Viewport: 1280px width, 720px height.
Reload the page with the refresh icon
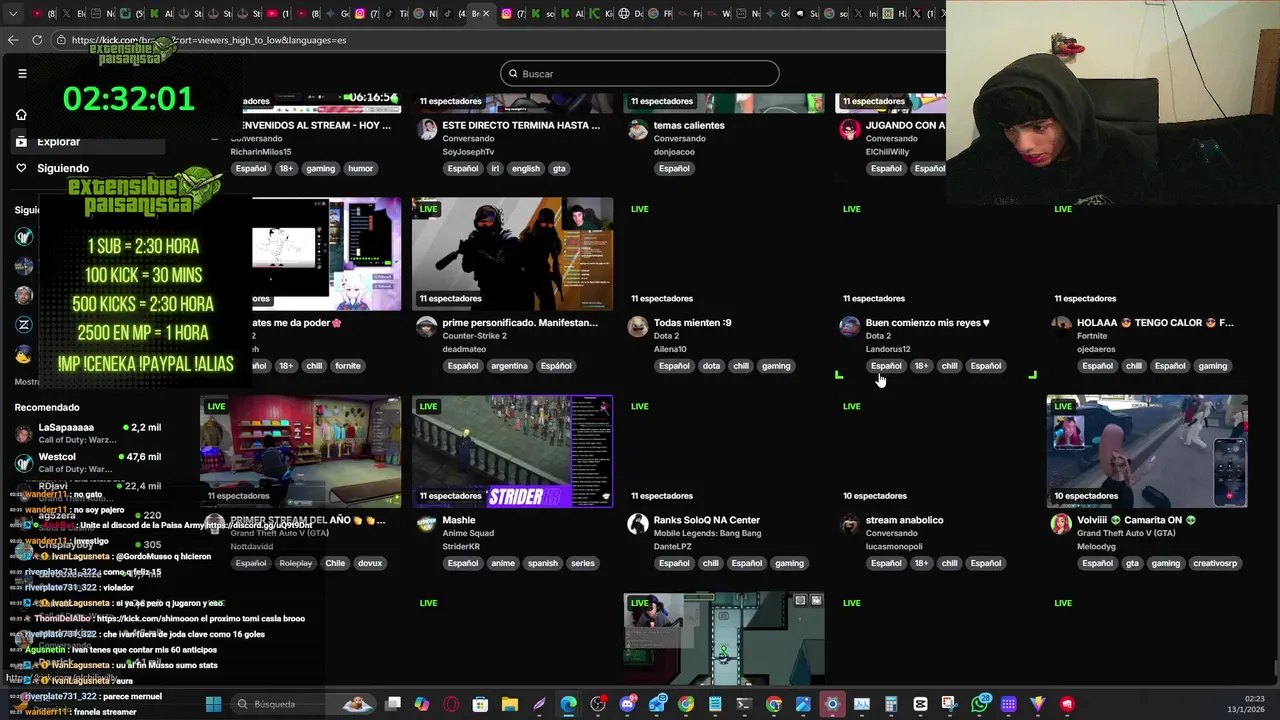point(37,40)
